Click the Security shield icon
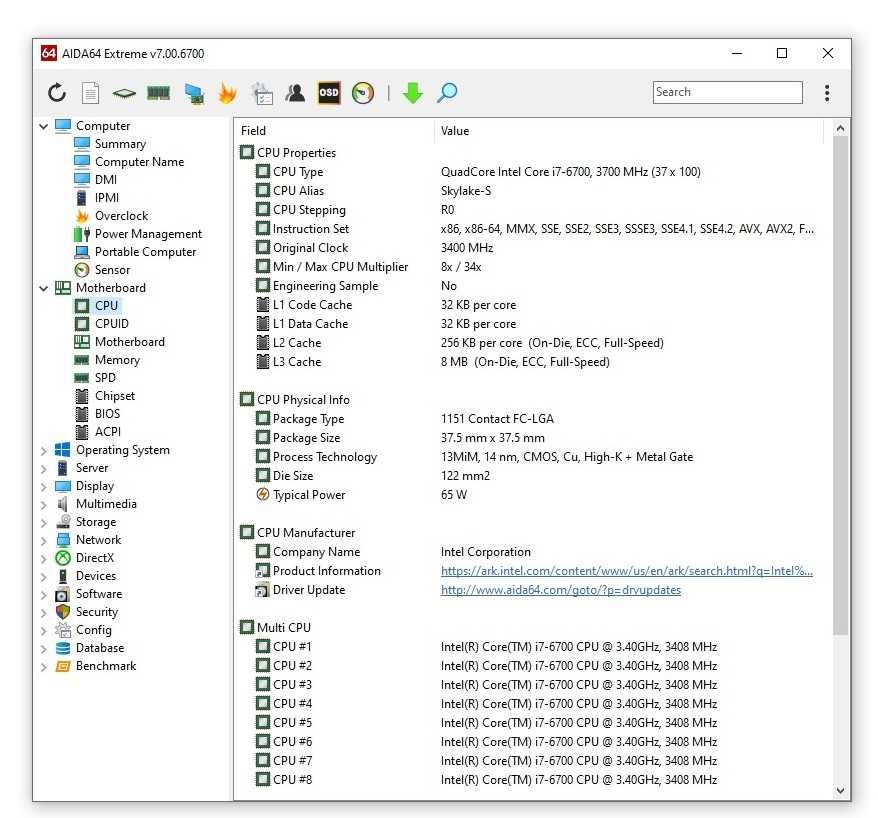The height and width of the screenshot is (818, 878). [63, 612]
